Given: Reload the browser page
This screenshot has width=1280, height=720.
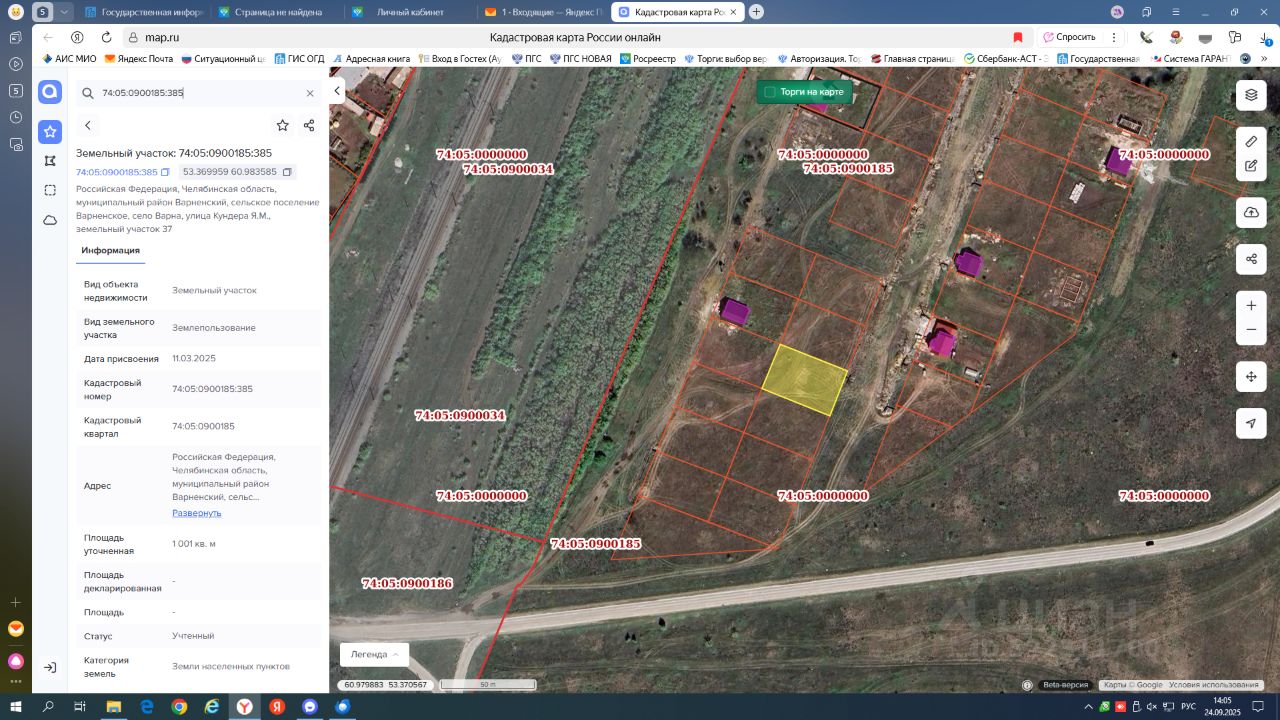Looking at the screenshot, I should coord(106,37).
